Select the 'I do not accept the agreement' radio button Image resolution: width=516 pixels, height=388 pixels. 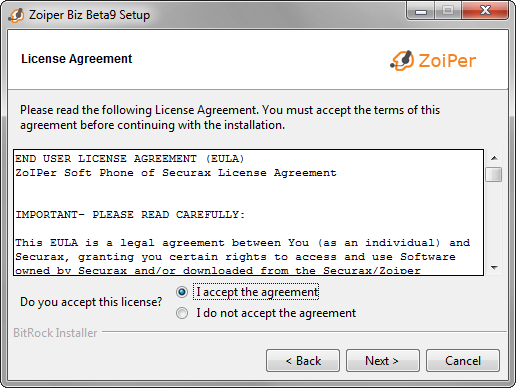point(182,313)
